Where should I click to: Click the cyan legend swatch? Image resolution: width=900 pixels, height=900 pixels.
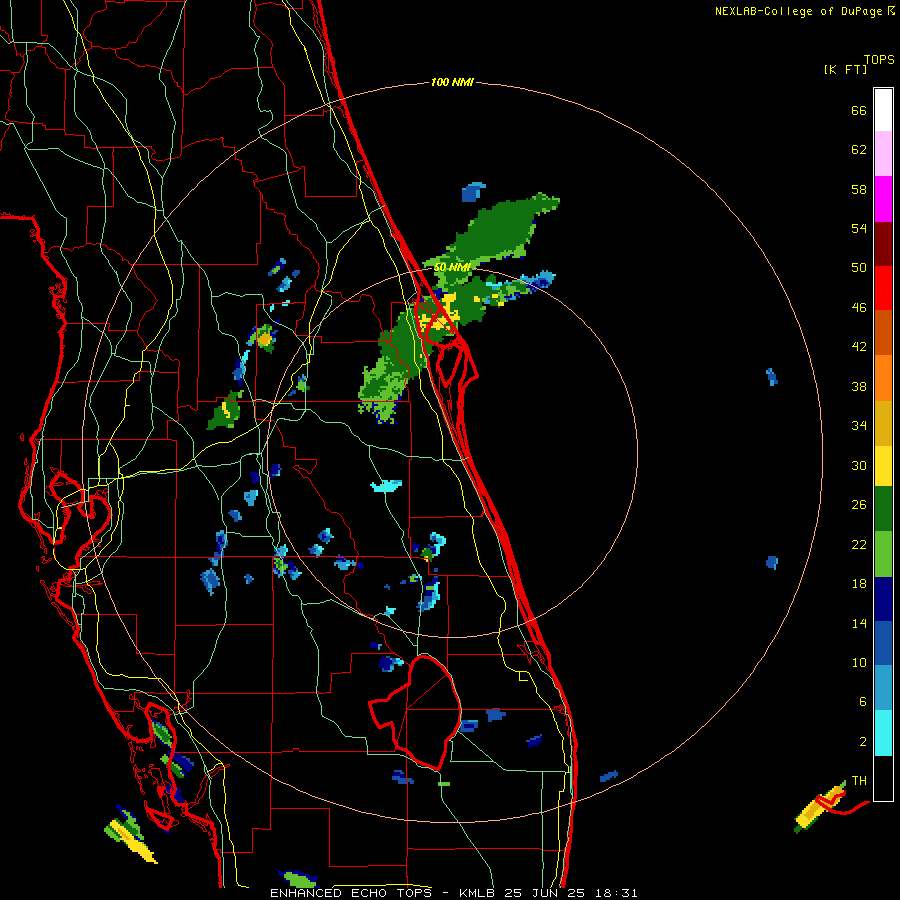(x=883, y=733)
